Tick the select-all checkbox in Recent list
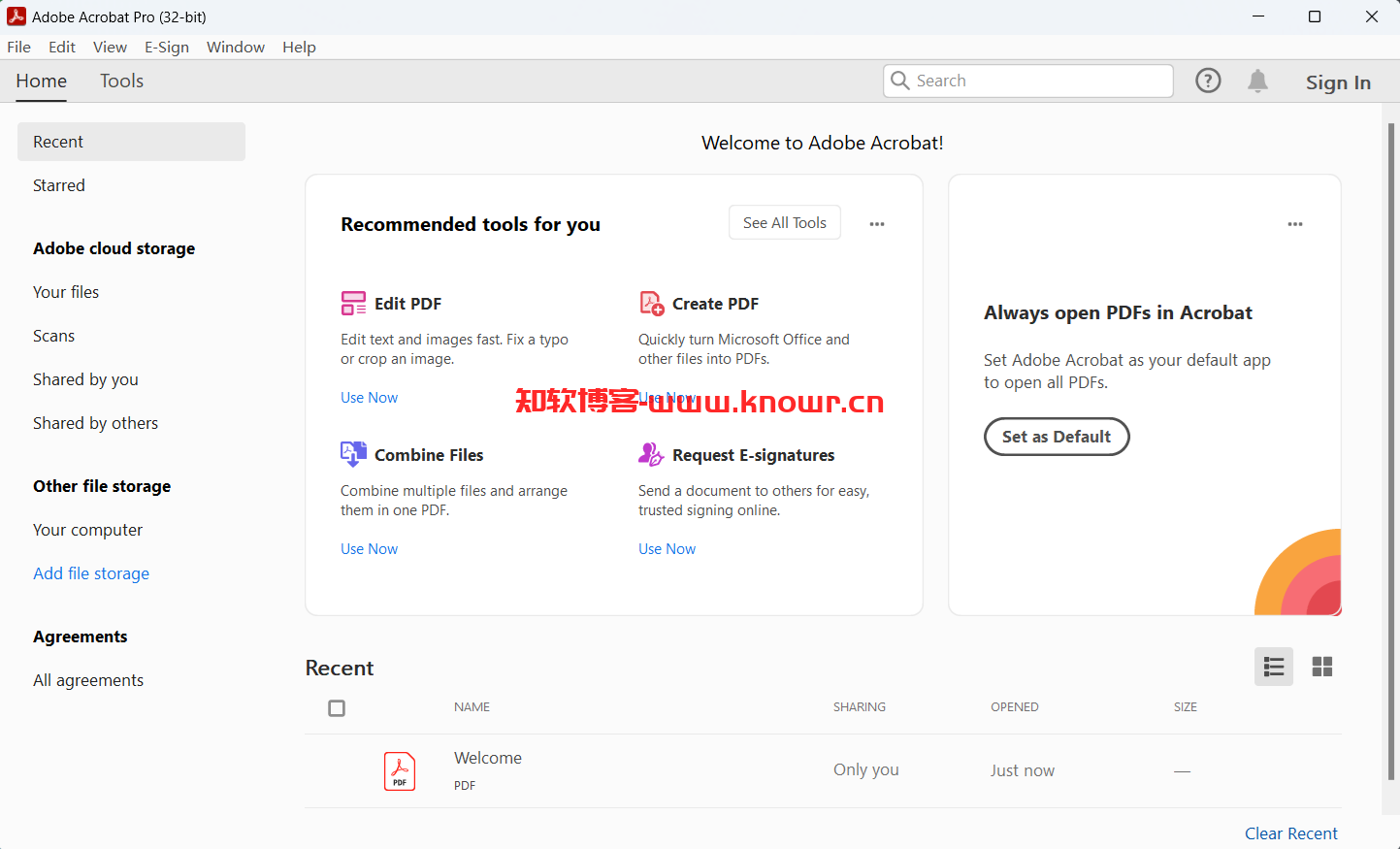 click(337, 708)
